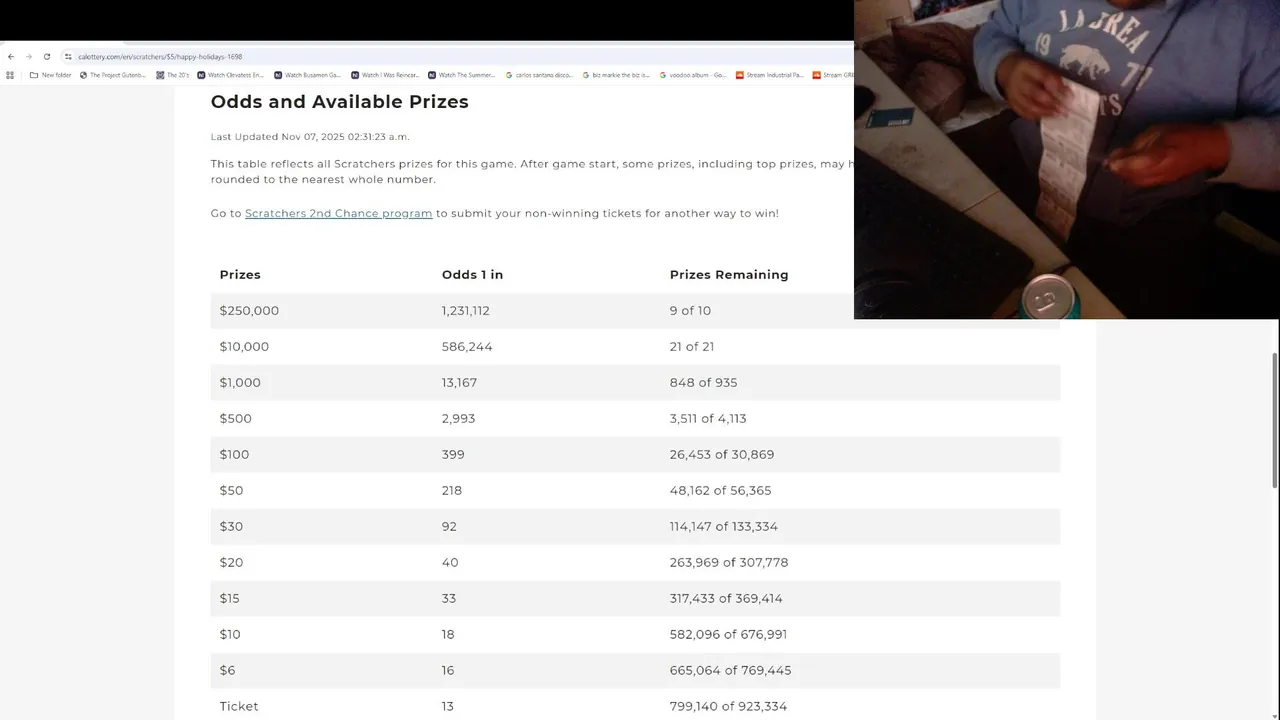The image size is (1280, 720).
Task: Open The Project Gutenberg bookmark
Action: (113, 75)
